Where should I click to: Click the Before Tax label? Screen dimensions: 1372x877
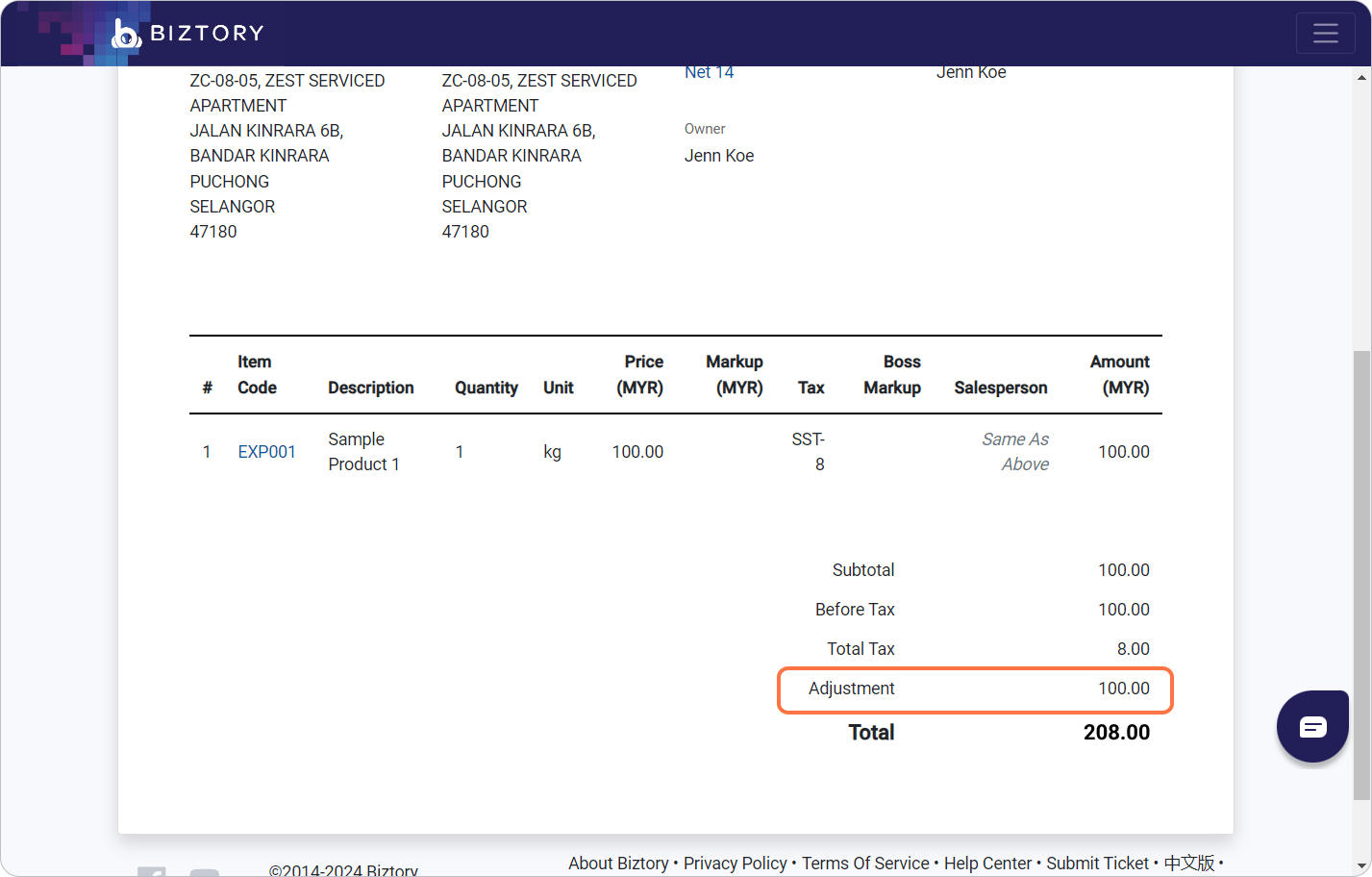pos(855,610)
